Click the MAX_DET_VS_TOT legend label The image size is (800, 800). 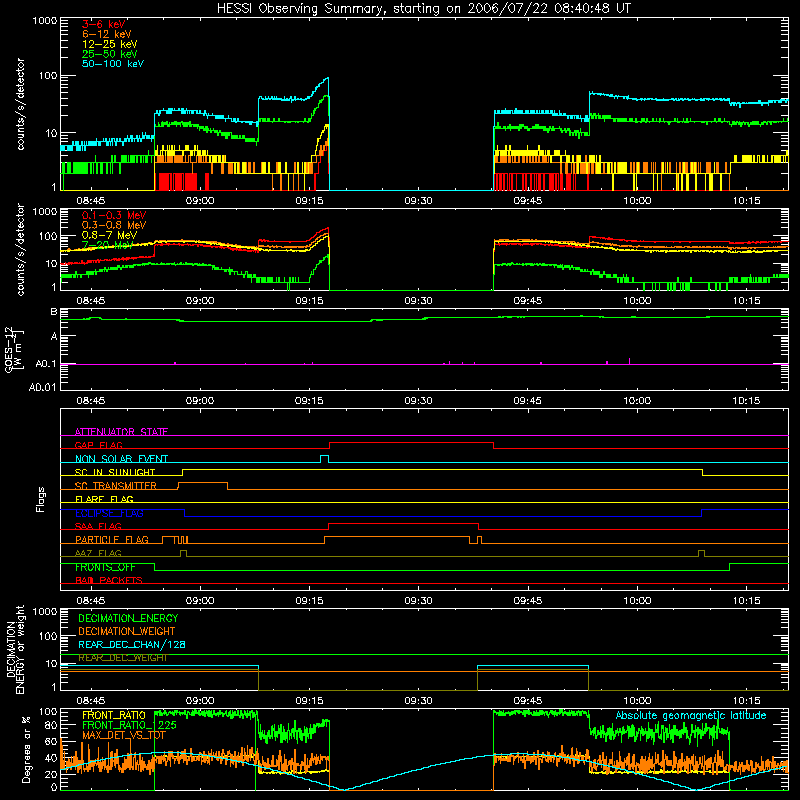[x=124, y=735]
